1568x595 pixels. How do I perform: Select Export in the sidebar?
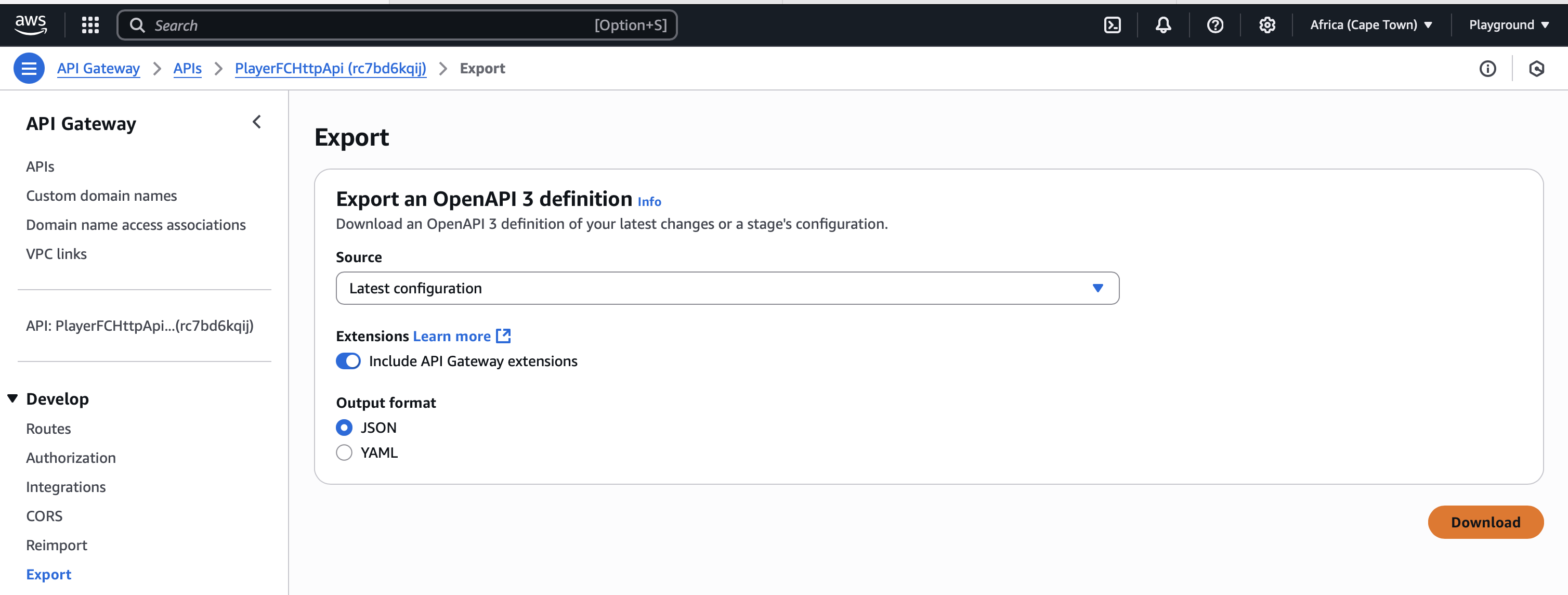[x=49, y=574]
